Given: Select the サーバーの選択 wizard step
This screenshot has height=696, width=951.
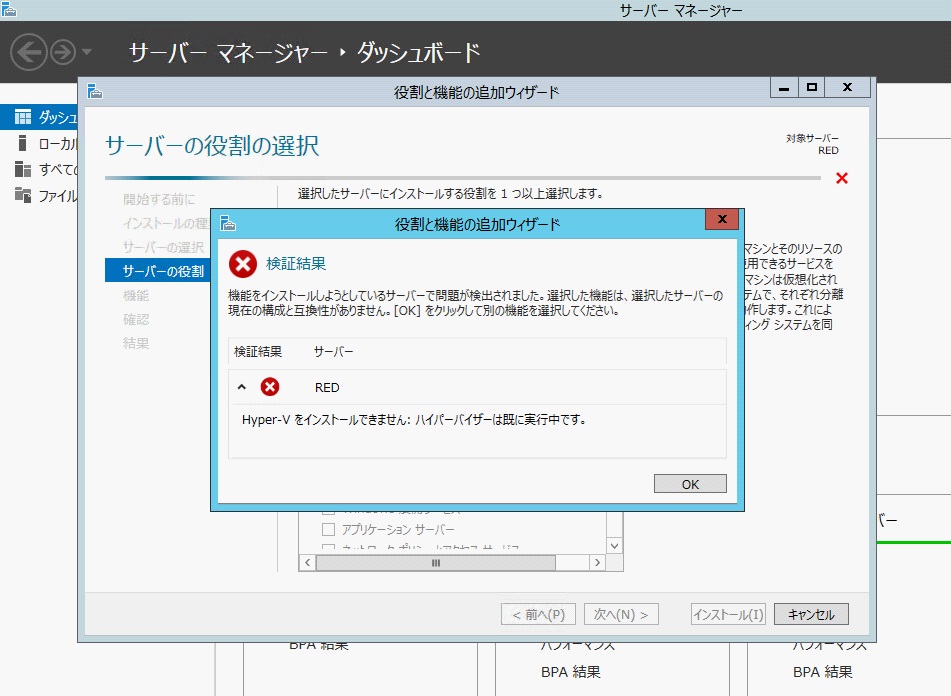Looking at the screenshot, I should pos(163,247).
